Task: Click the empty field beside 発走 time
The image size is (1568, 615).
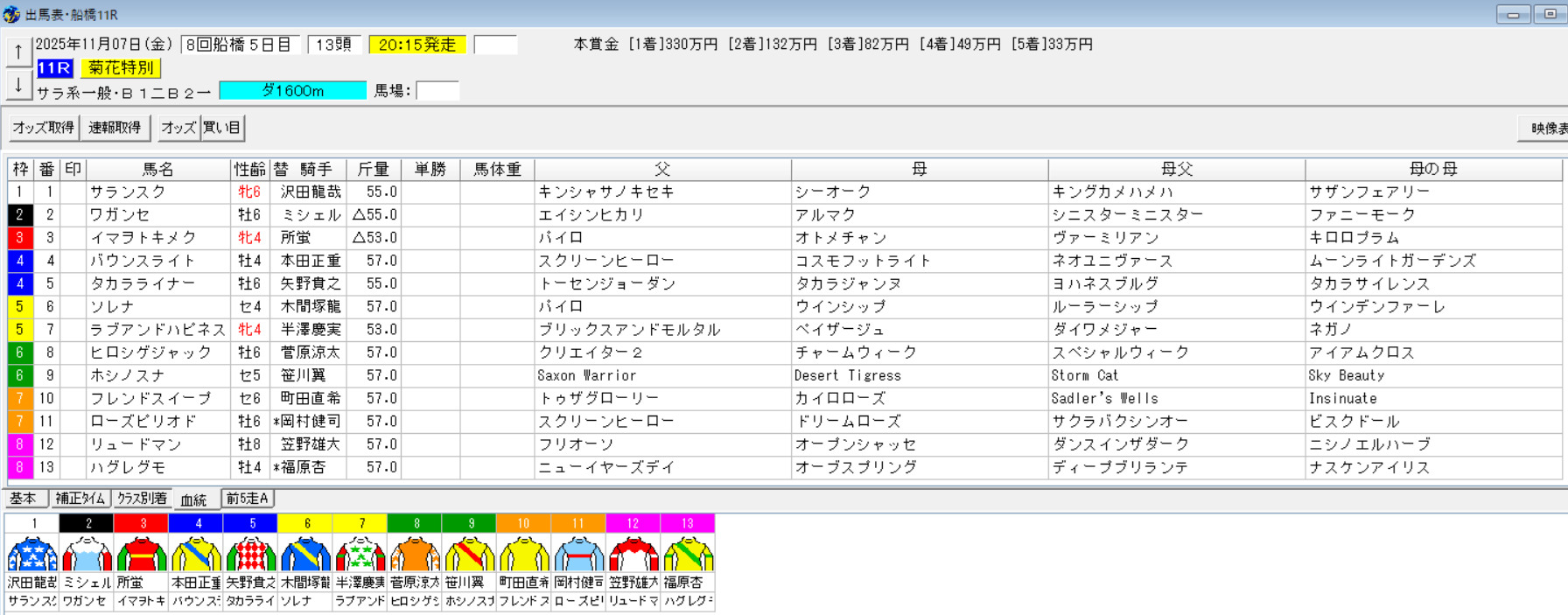Action: click(496, 45)
